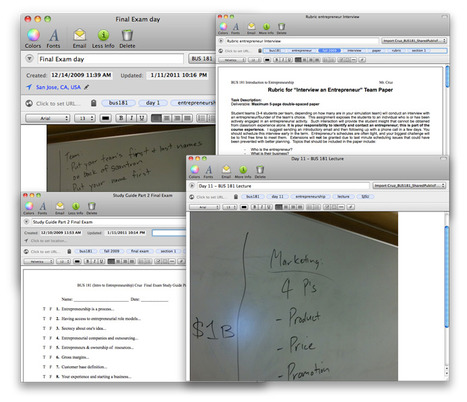The image size is (467, 402).
Task: Select fall 2009 tag in Rubric window
Action: click(x=329, y=50)
